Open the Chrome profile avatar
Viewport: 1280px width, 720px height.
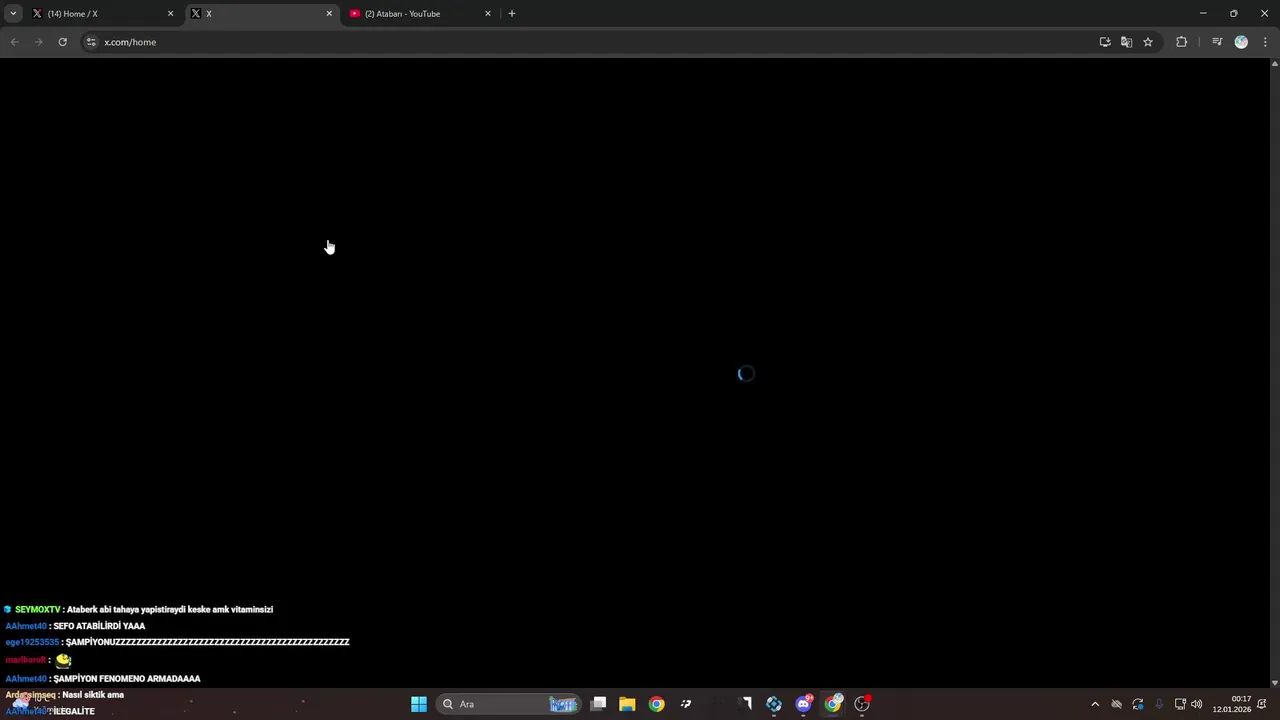point(1241,42)
